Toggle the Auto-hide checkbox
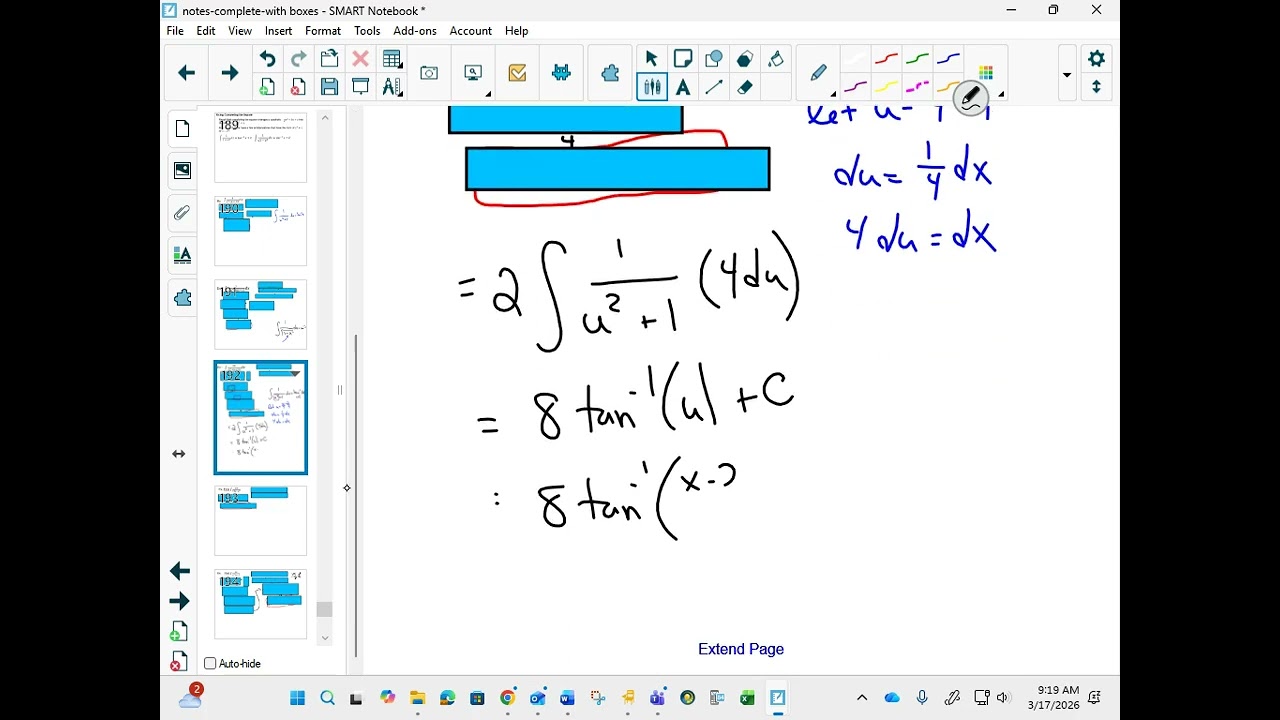This screenshot has height=720, width=1280. [210, 664]
